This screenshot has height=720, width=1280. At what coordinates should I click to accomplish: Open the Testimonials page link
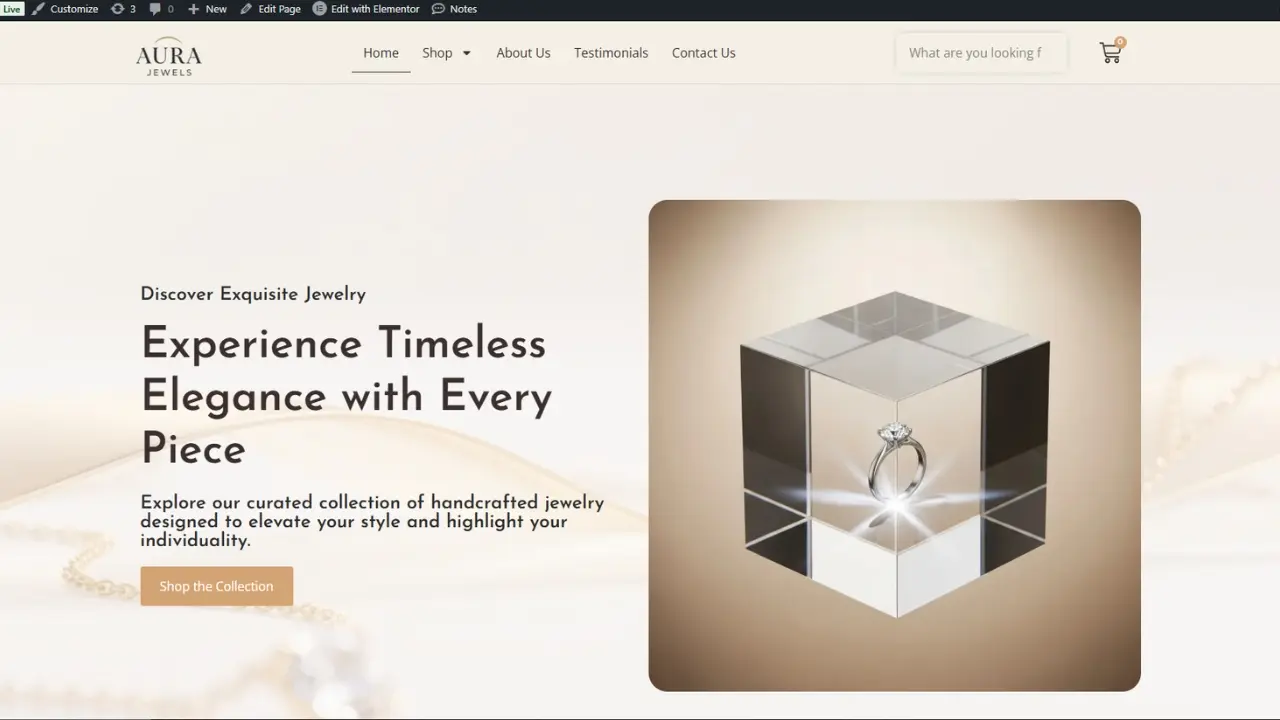coord(610,53)
